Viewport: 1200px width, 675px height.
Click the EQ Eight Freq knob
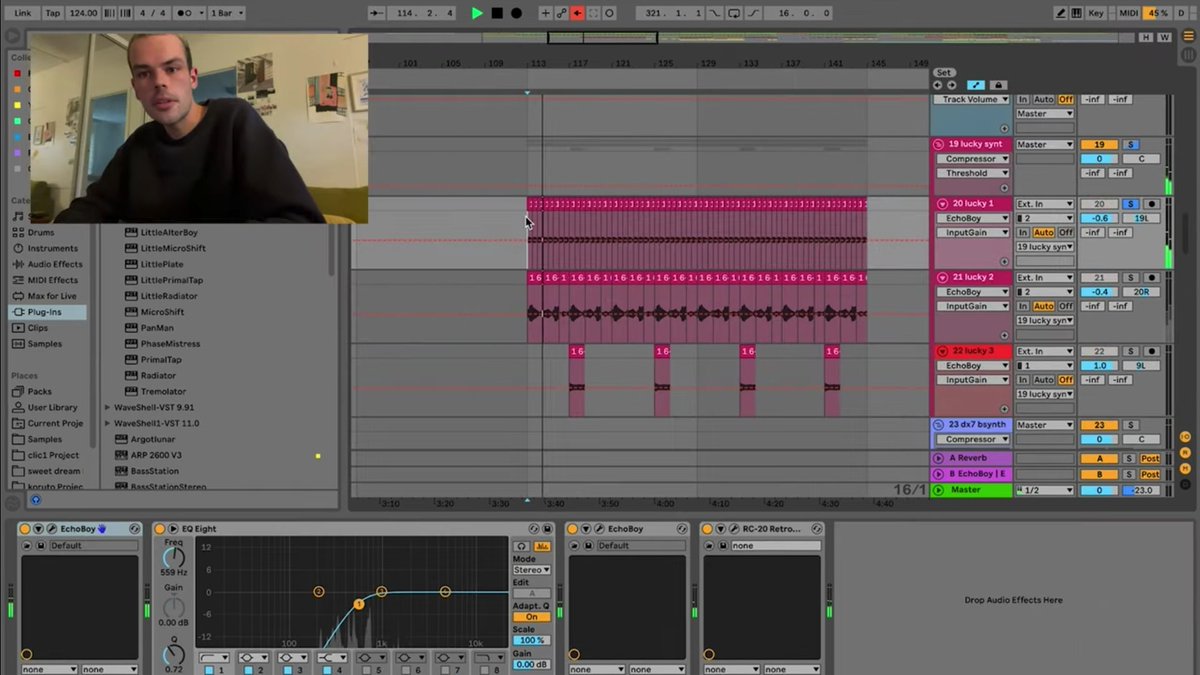174,558
